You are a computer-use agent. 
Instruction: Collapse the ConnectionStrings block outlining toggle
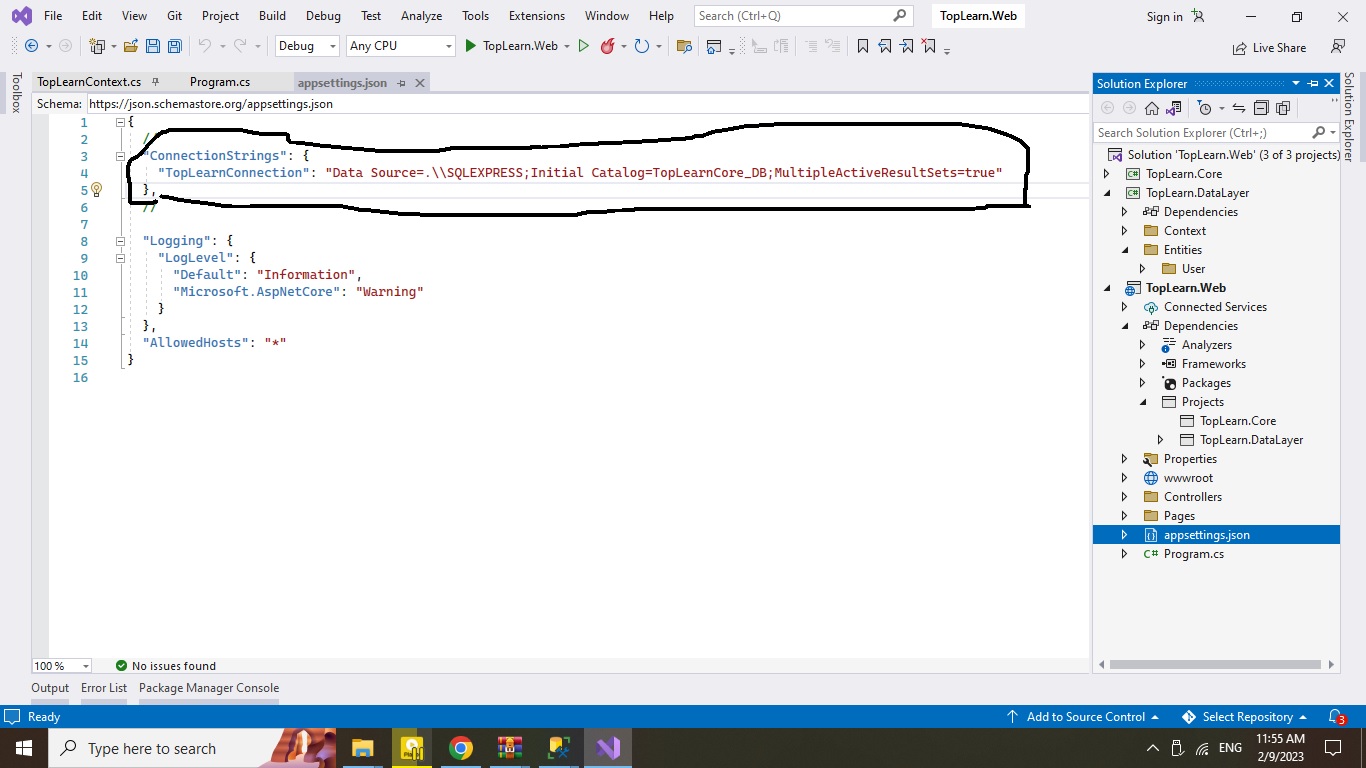point(120,156)
